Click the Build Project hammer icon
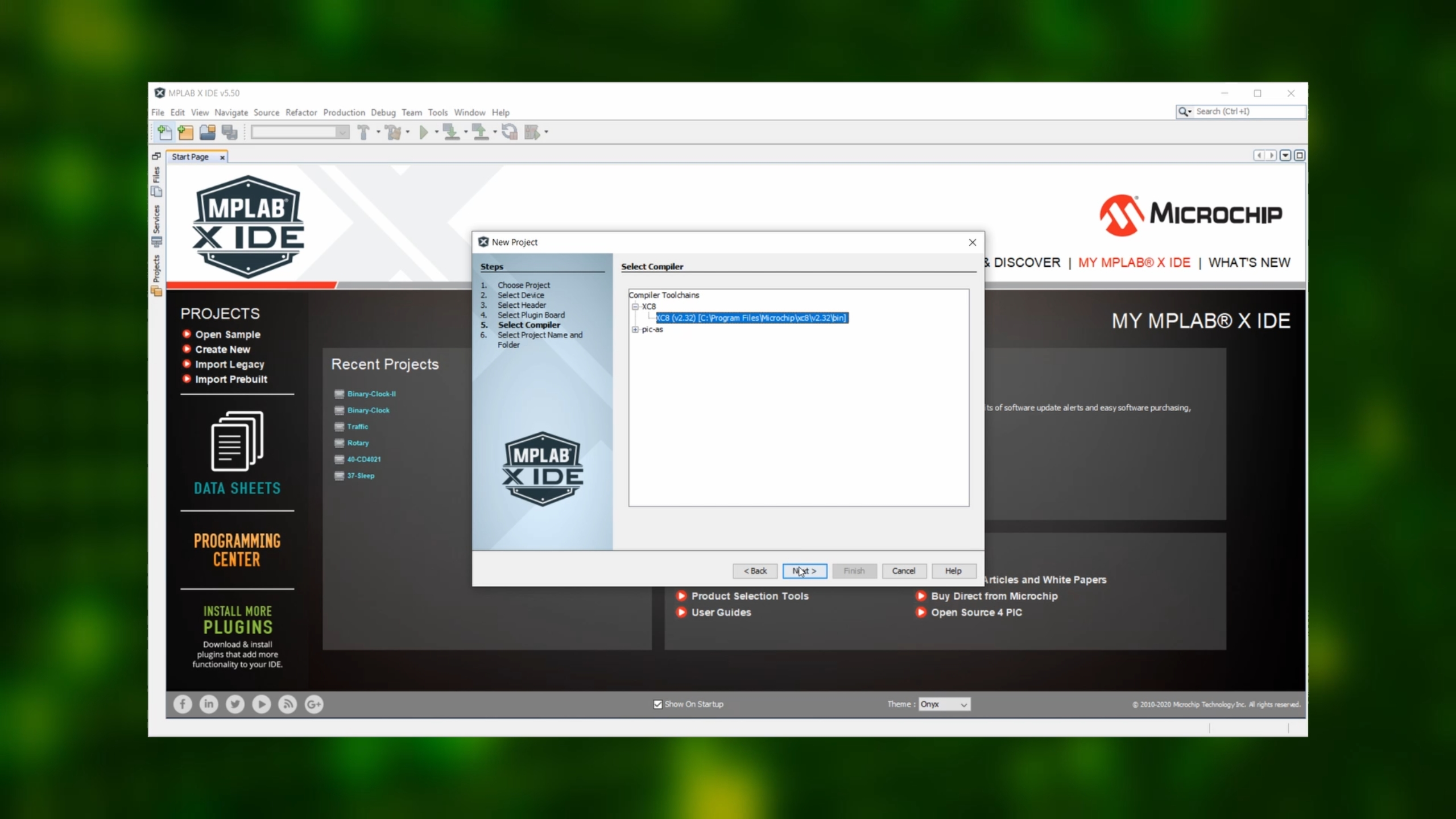The image size is (1456, 819). pos(363,133)
